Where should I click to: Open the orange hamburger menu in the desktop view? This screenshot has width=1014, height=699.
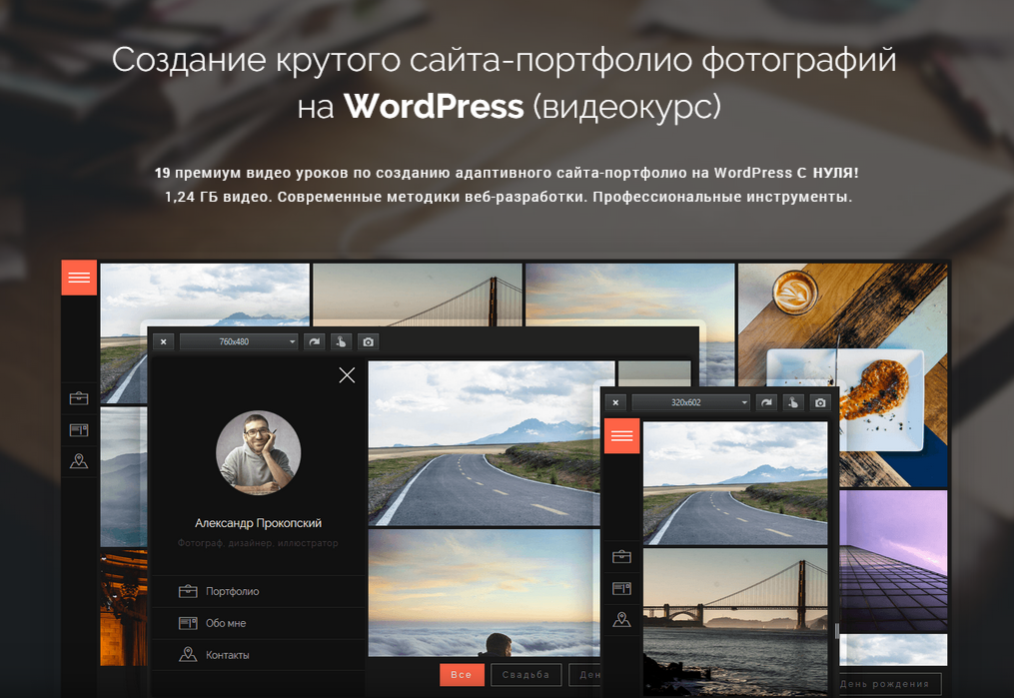click(x=79, y=278)
